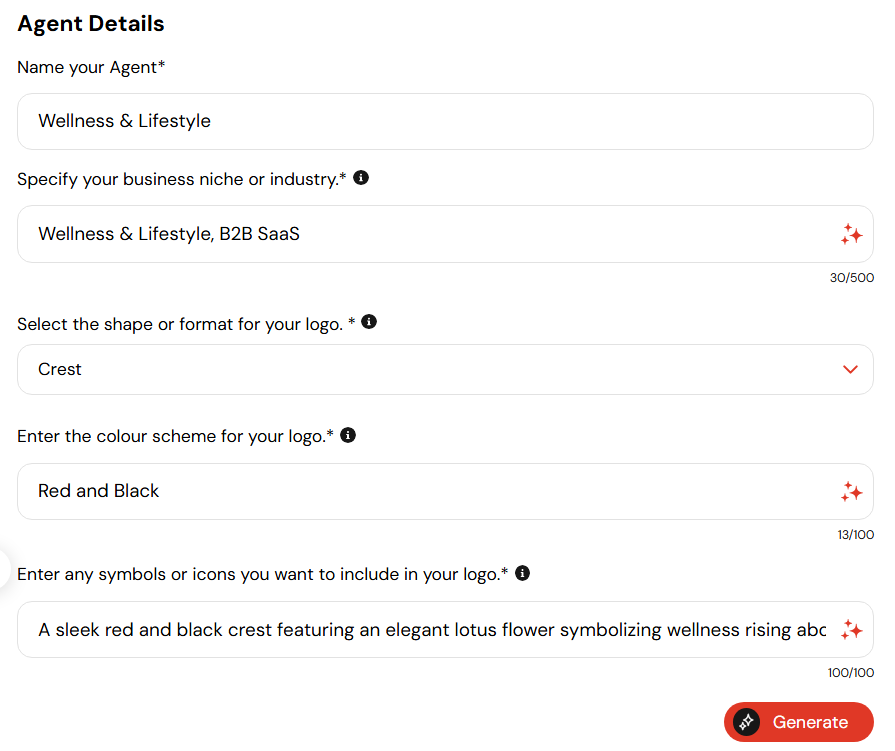
Task: Show info tooltip for logo shape or format
Action: pyautogui.click(x=369, y=322)
